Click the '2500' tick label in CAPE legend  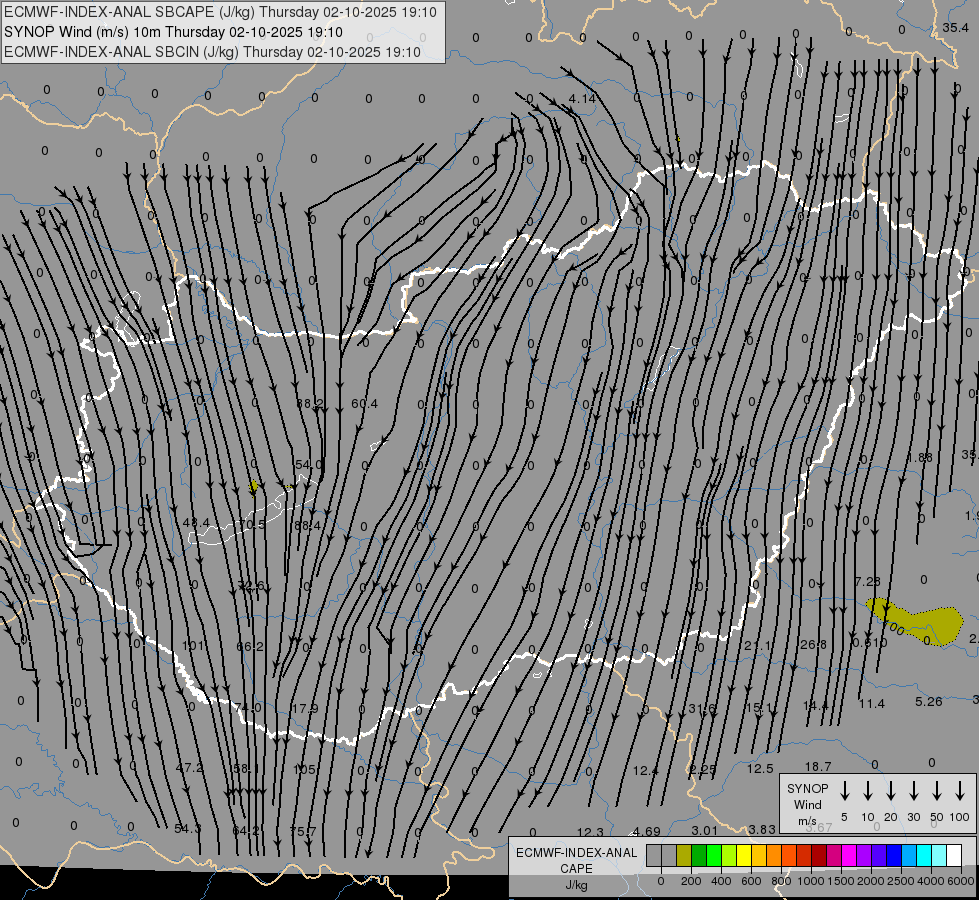[900, 881]
